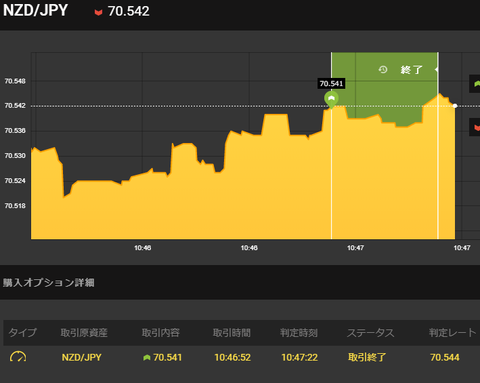Click the 70.541 value in 取引内容 column
This screenshot has height=383, width=480.
(x=167, y=357)
